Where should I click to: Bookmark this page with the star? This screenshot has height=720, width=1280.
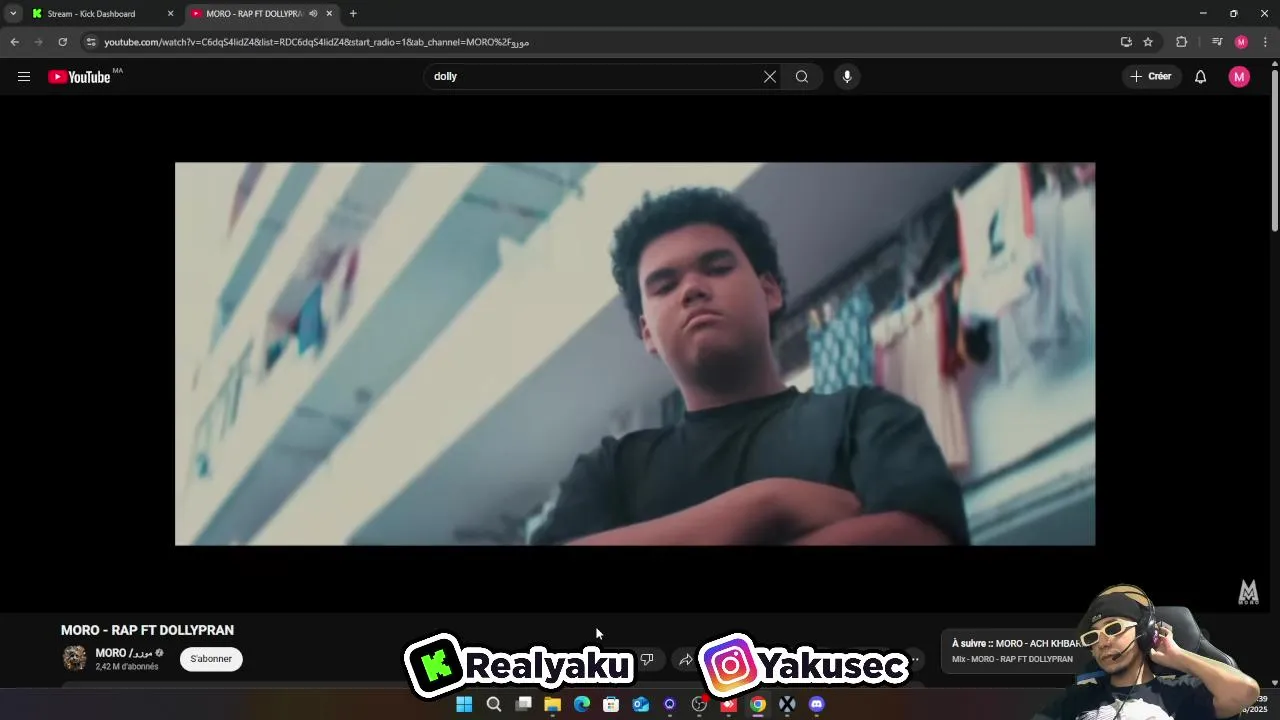click(x=1148, y=42)
